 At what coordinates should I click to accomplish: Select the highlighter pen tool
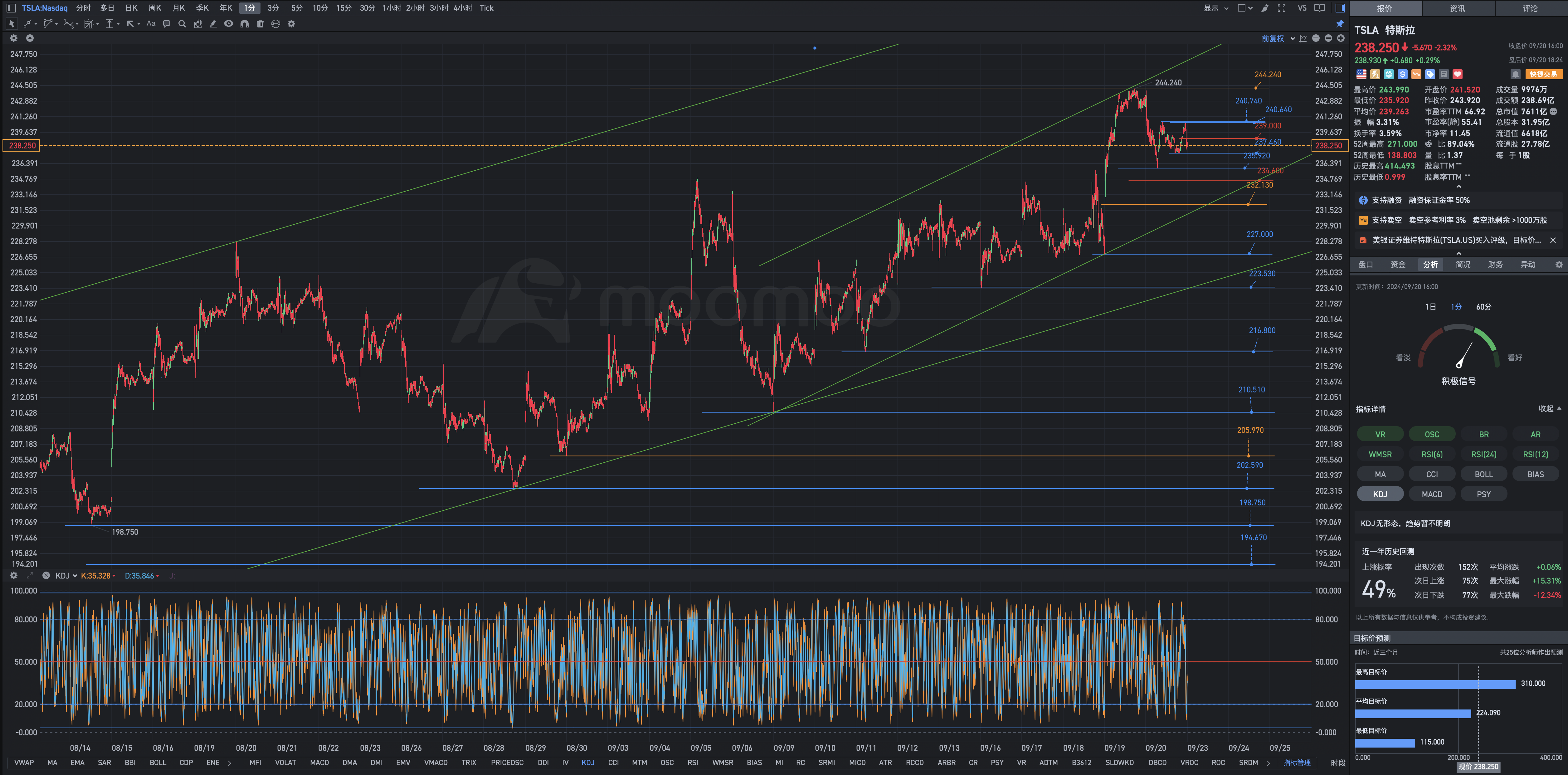click(213, 24)
